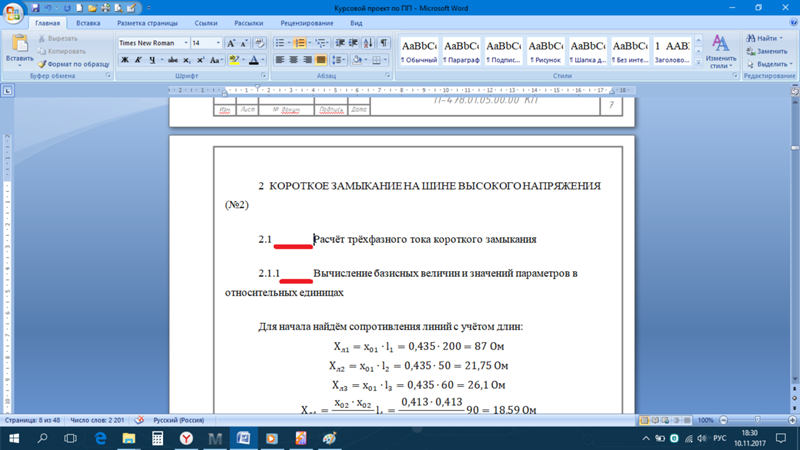Click the zoom slider in the status bar
Image resolution: width=800 pixels, height=450 pixels.
[x=758, y=420]
